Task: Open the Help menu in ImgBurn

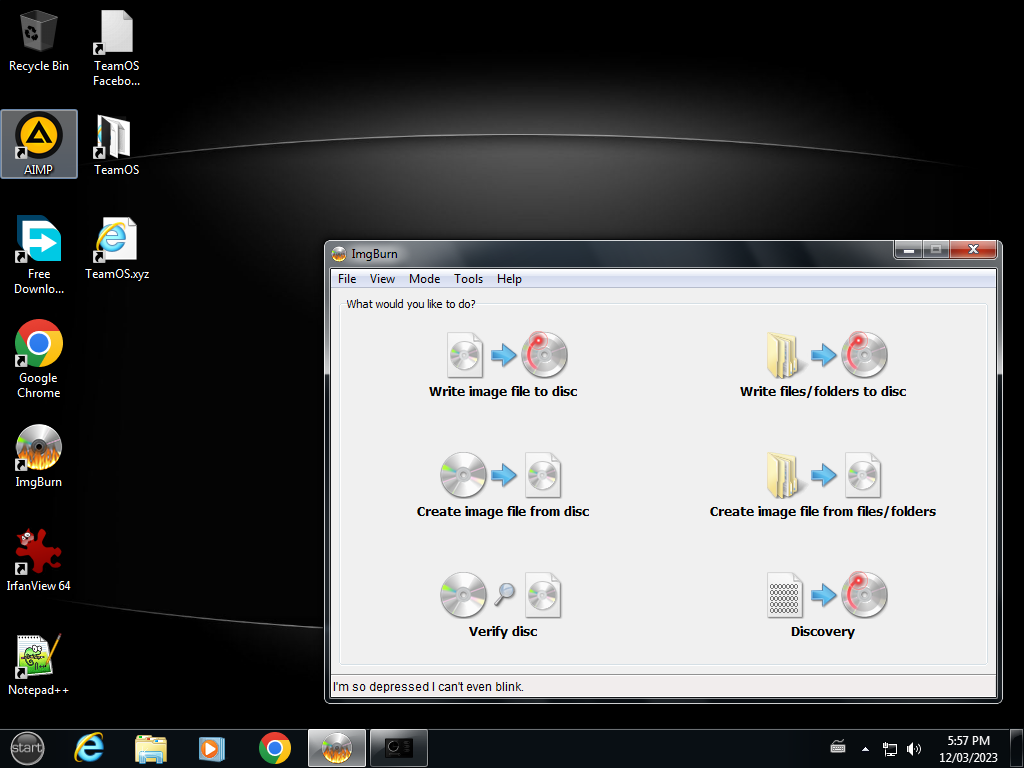Action: tap(509, 279)
